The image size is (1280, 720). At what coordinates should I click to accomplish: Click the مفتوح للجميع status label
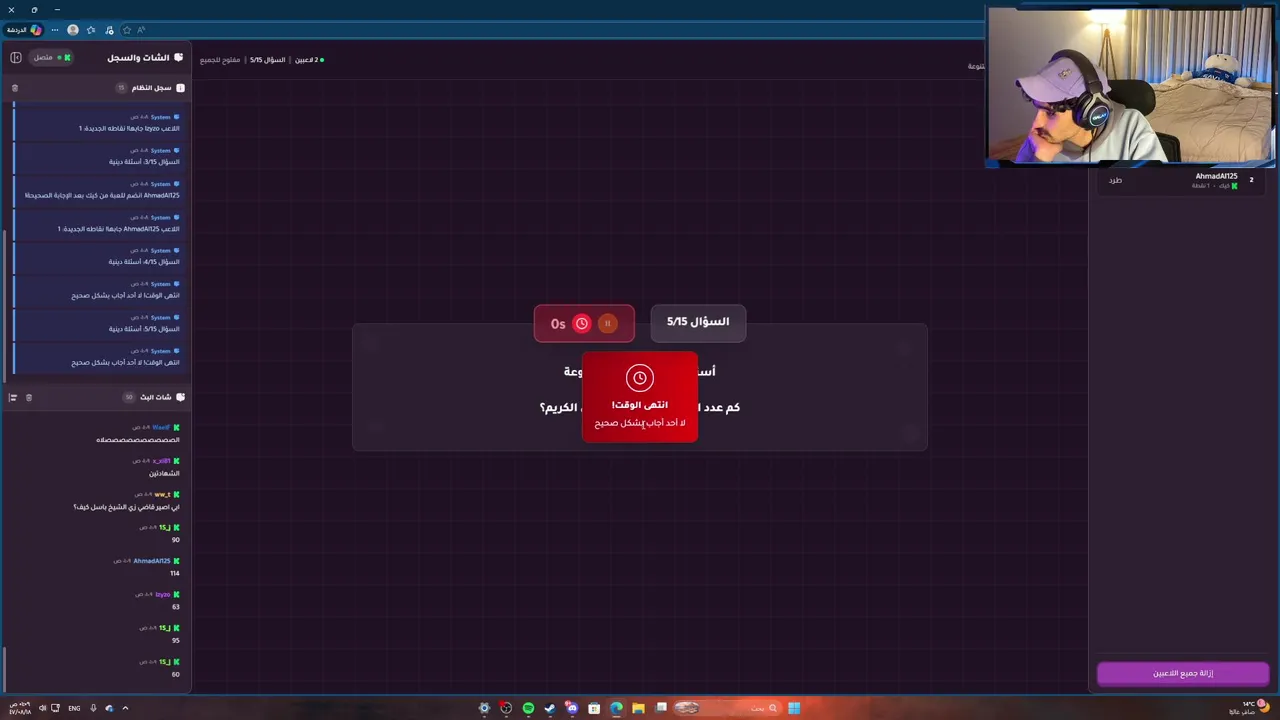[220, 60]
